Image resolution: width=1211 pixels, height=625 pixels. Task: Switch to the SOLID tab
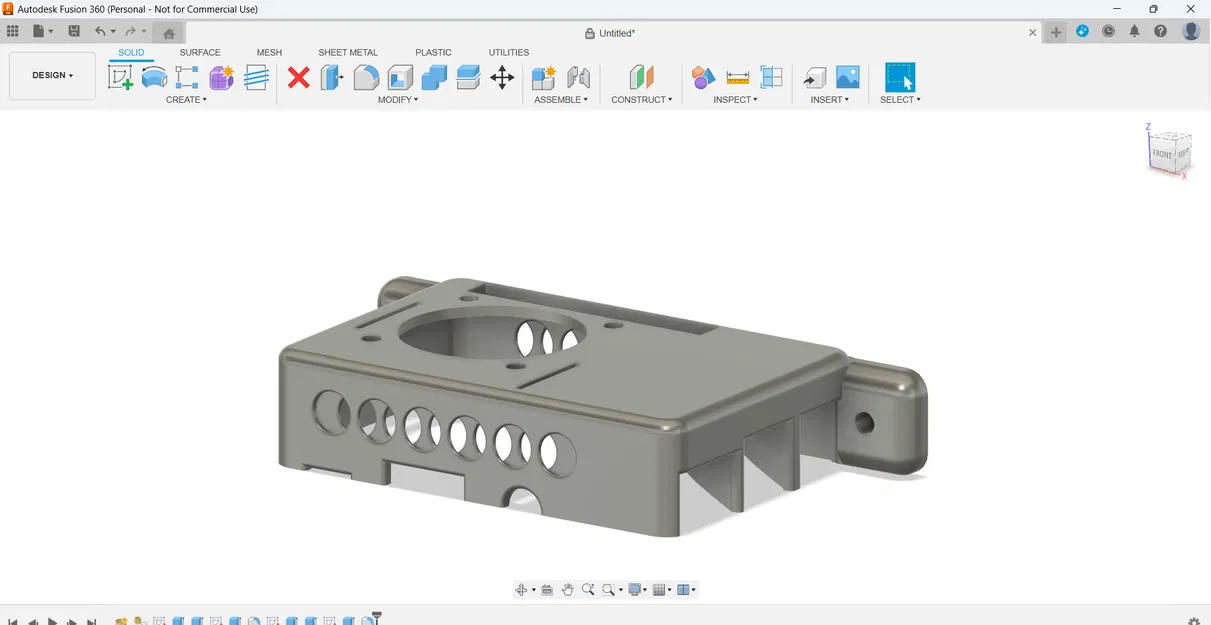(131, 52)
